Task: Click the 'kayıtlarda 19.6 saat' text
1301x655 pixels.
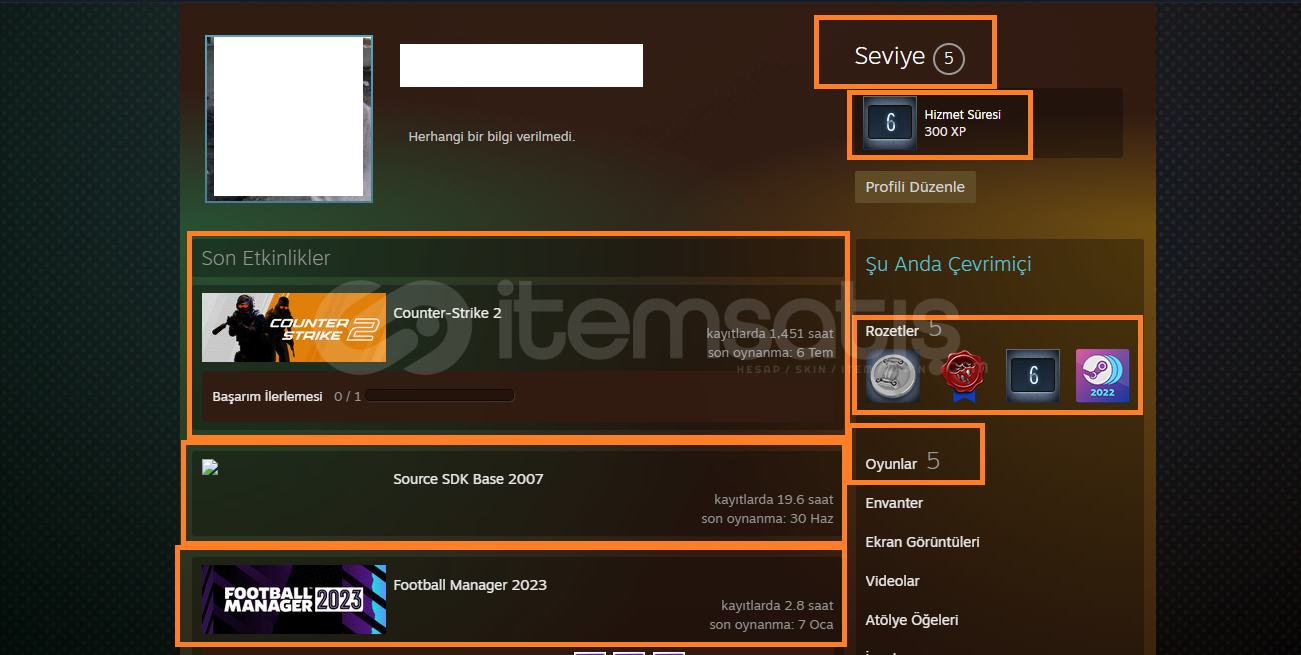Action: [x=774, y=499]
